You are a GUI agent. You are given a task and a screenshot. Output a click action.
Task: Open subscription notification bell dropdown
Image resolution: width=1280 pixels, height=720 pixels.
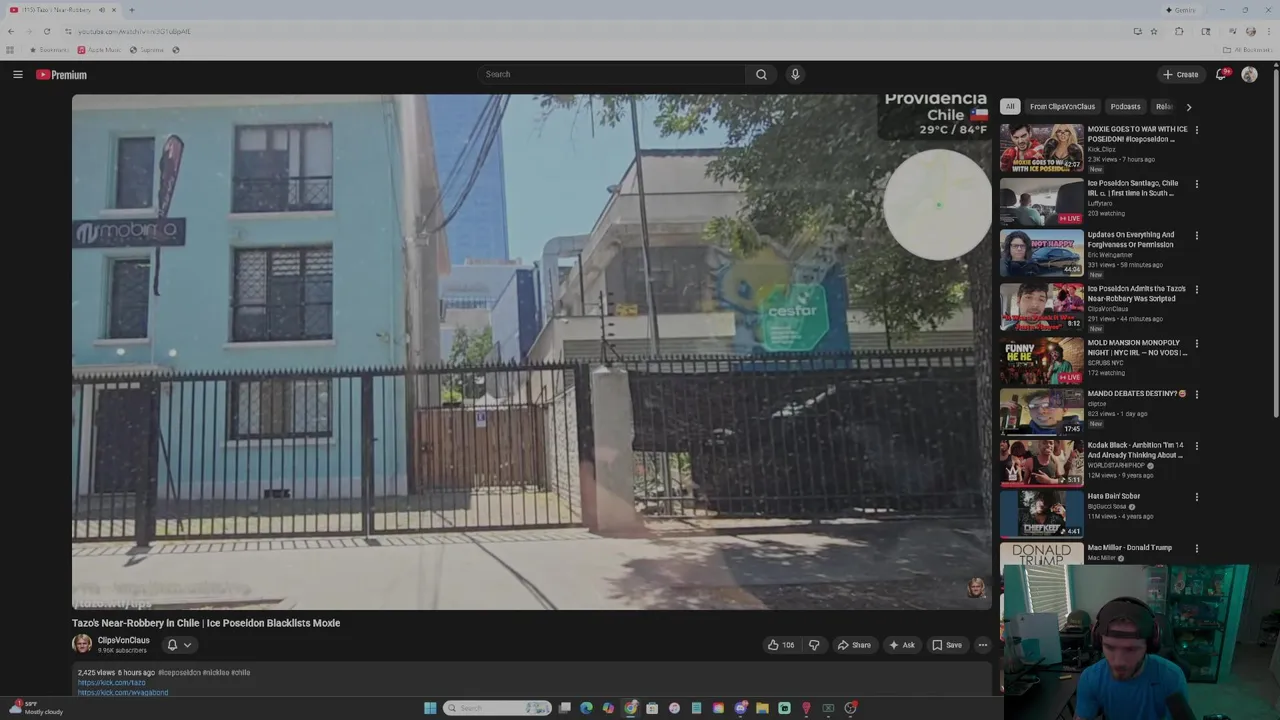178,645
